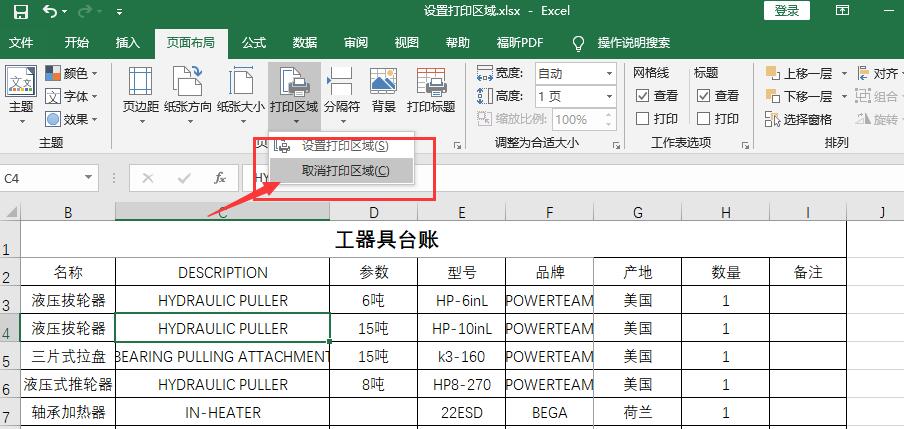904x429 pixels.
Task: Click the 轴承加热器 cell
Action: coord(68,412)
